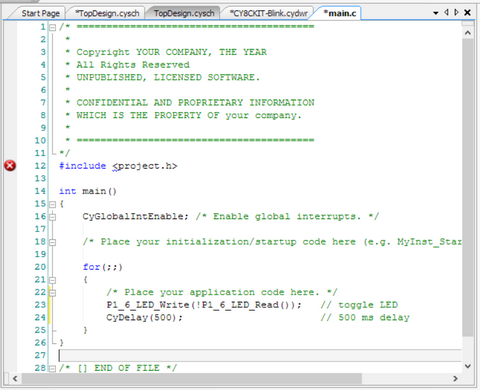Click 'Place your application code here' comment
The height and width of the screenshot is (390, 480).
click(x=222, y=292)
